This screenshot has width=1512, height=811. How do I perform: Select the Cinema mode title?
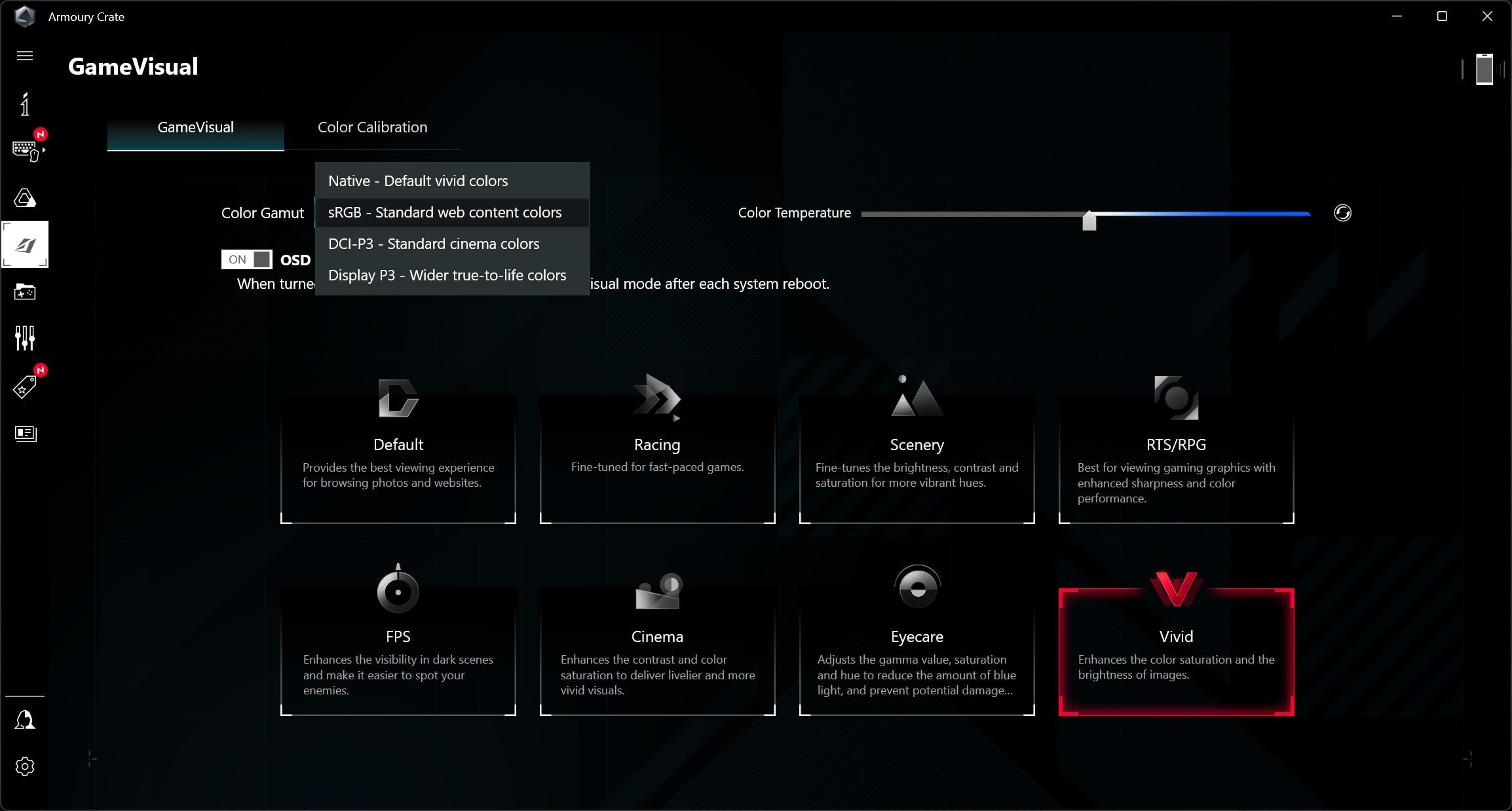657,637
